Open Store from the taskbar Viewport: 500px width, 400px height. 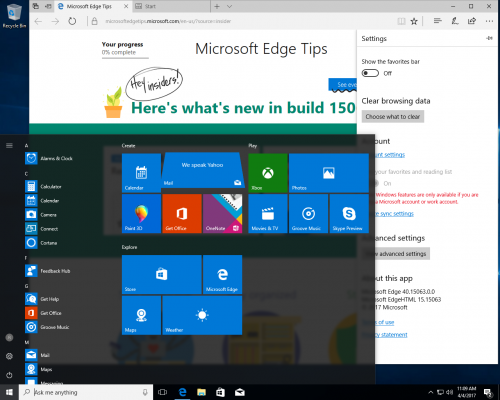coord(220,392)
